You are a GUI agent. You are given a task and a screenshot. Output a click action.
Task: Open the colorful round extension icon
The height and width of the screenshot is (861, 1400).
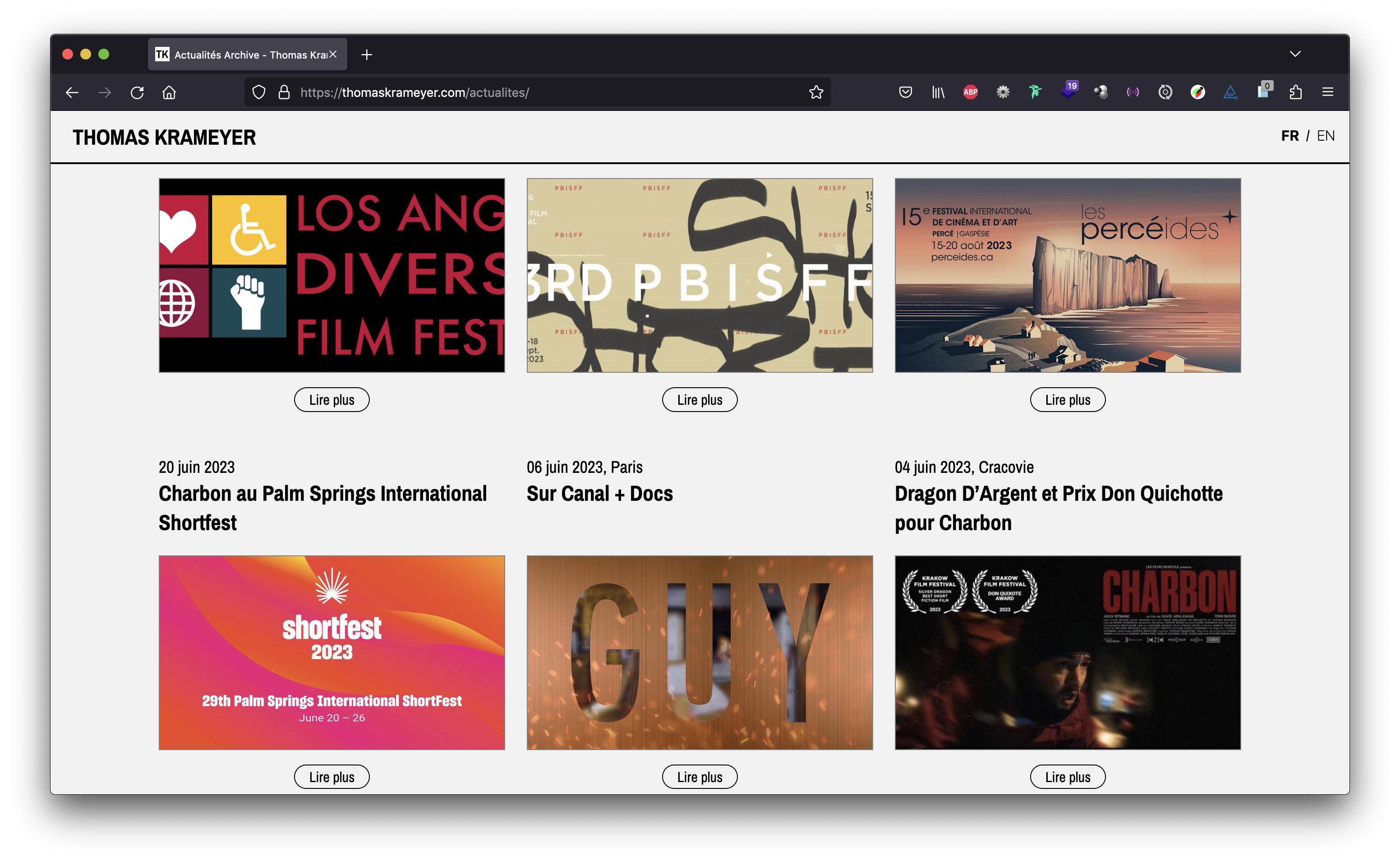(x=1198, y=92)
